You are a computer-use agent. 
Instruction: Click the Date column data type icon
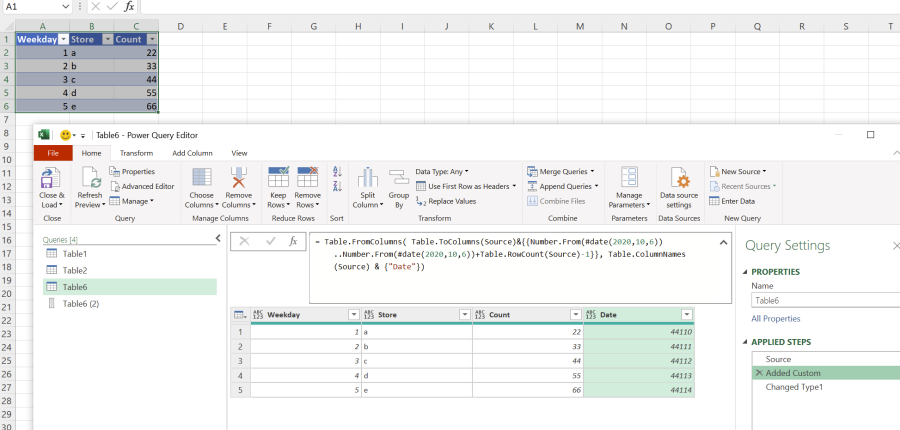[x=591, y=315]
